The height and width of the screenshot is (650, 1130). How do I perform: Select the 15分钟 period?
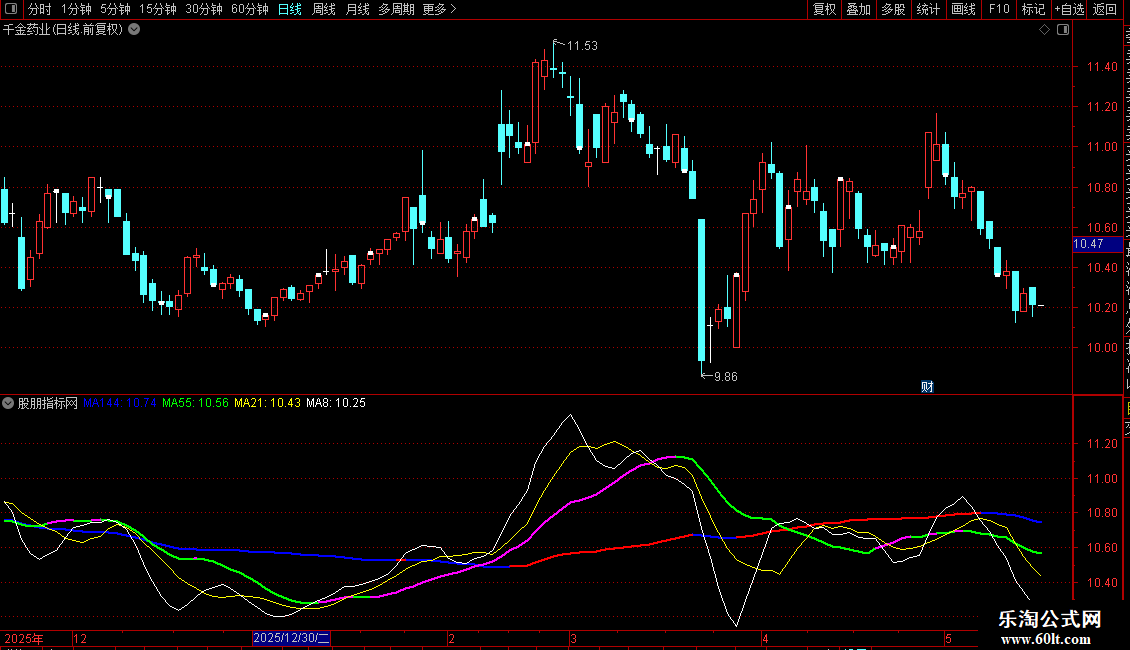[x=158, y=9]
